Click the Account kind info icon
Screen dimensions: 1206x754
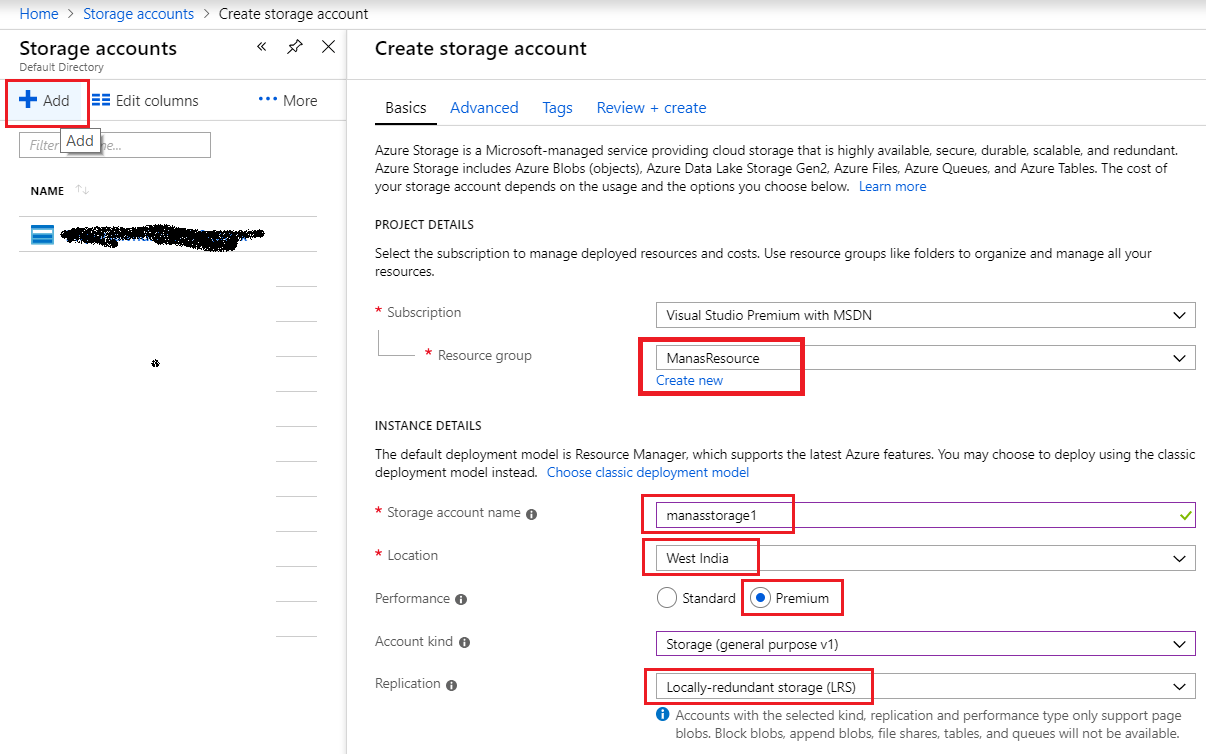pyautogui.click(x=464, y=643)
